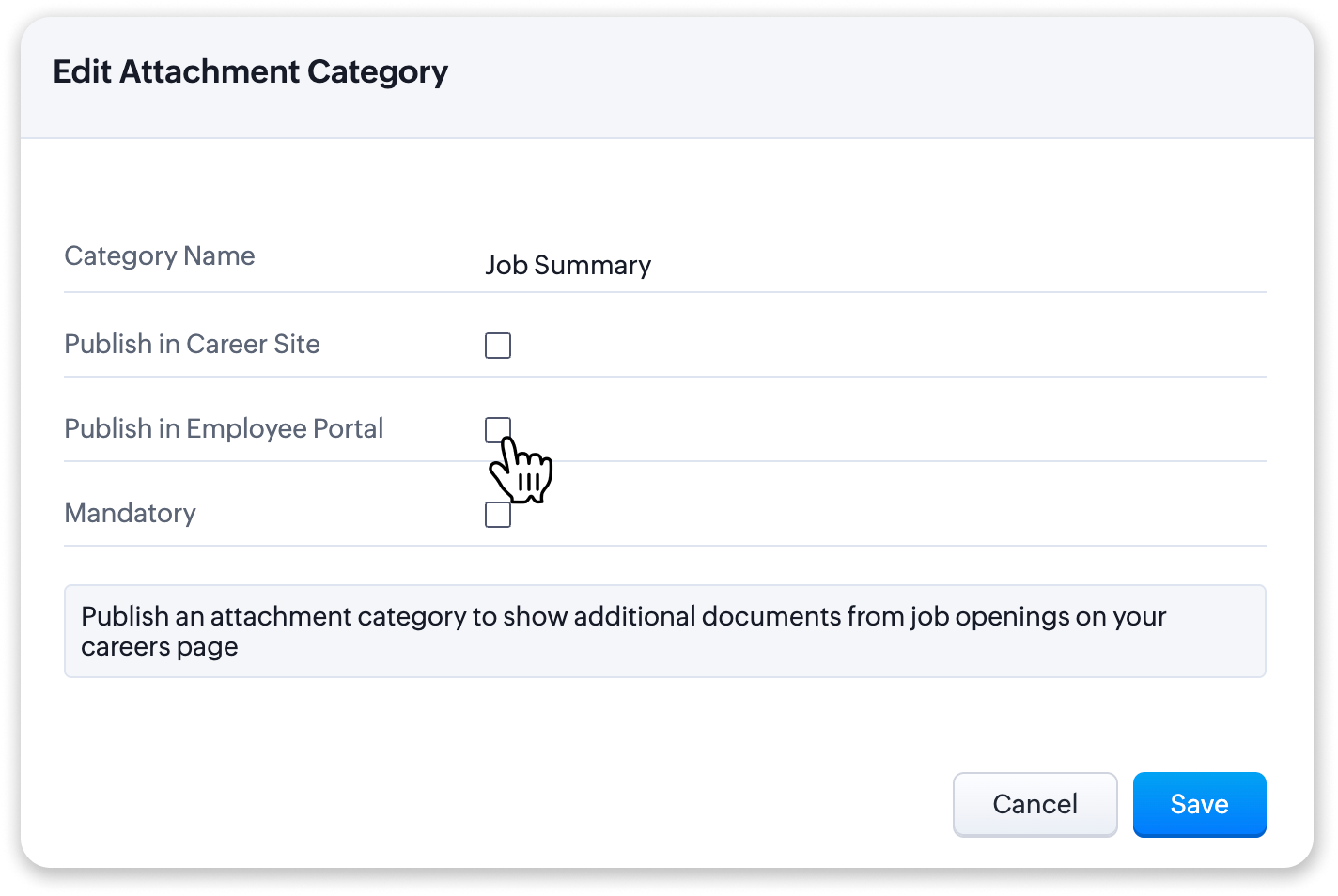Check the Mandatory checkbox
The image size is (1338, 896).
[498, 515]
